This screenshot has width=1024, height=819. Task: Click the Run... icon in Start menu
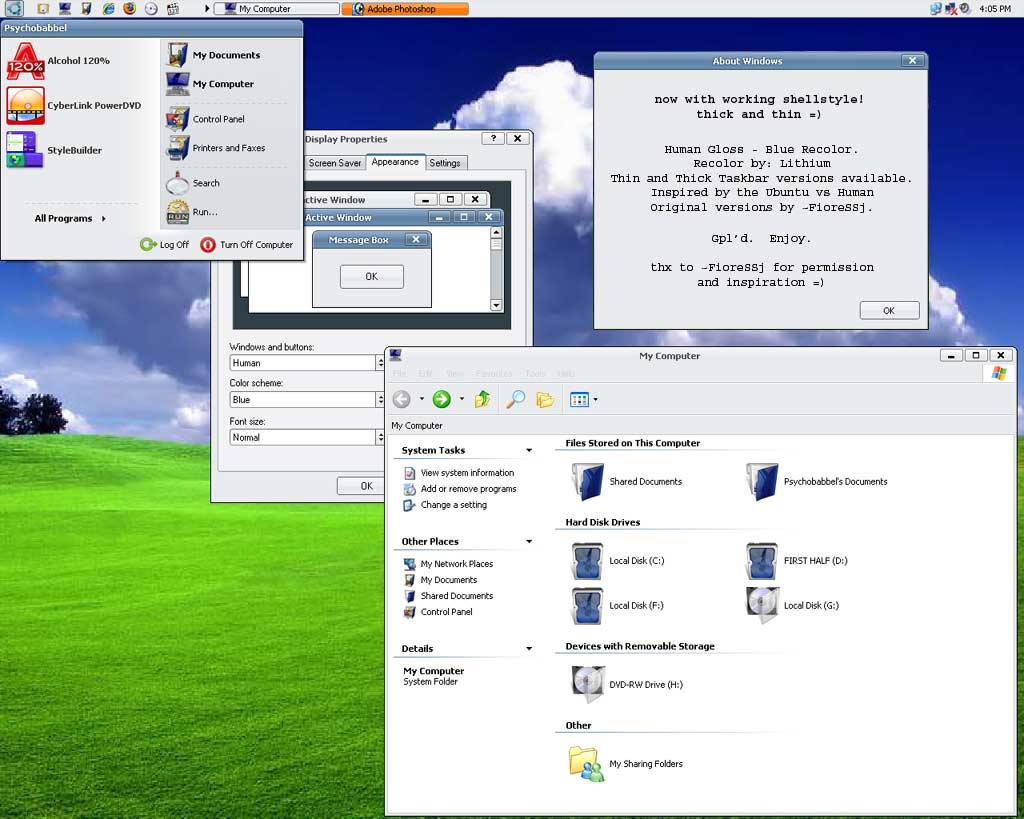tap(178, 213)
